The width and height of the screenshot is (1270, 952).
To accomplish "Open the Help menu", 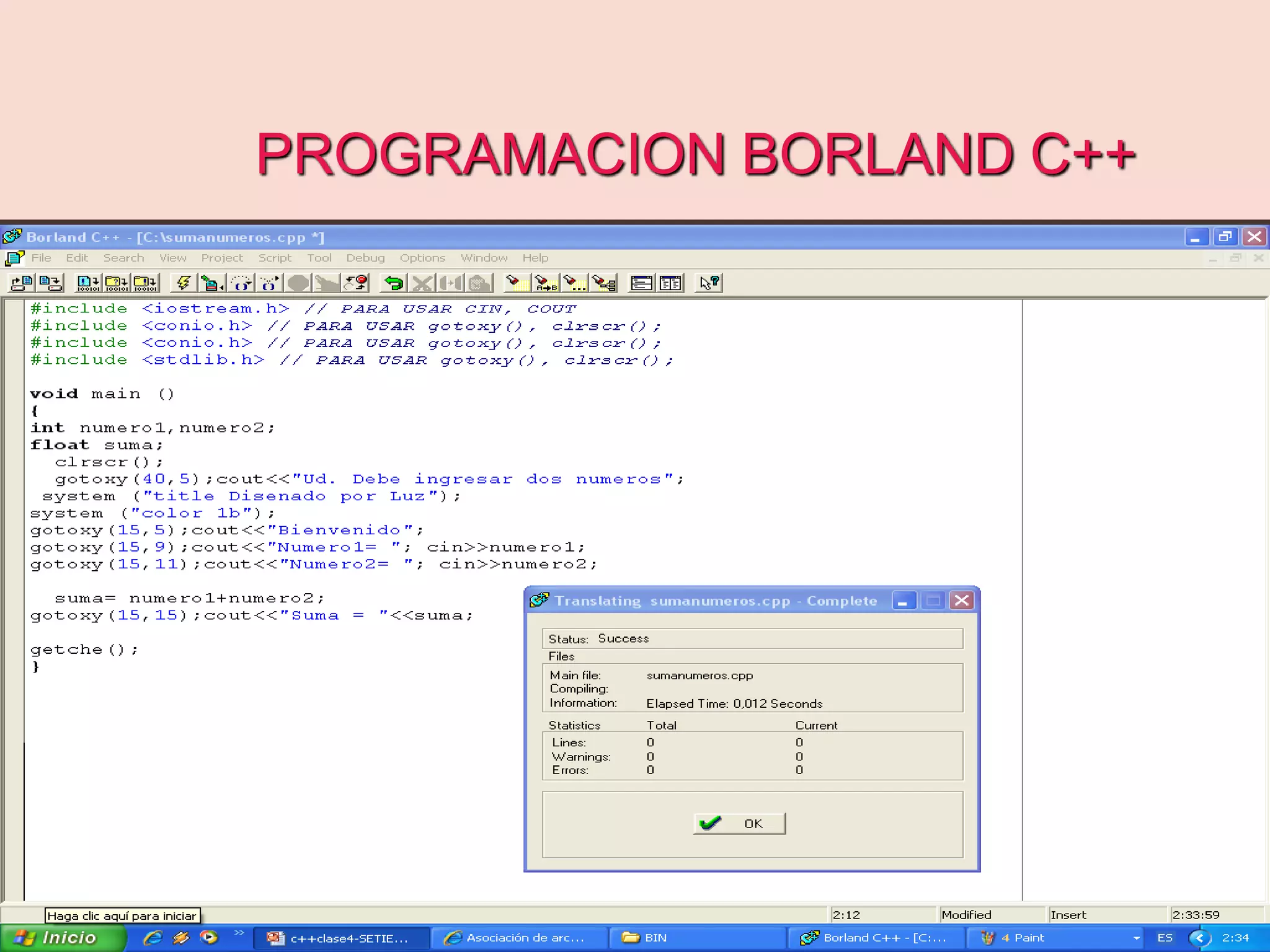I will tap(535, 258).
